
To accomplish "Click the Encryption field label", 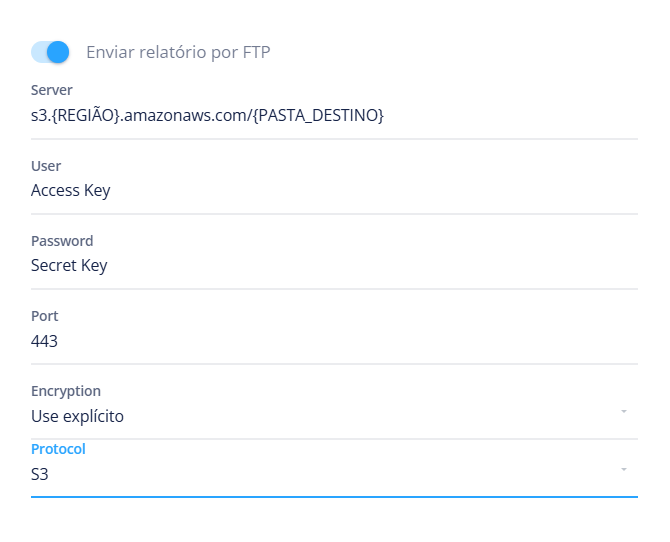I will [66, 391].
